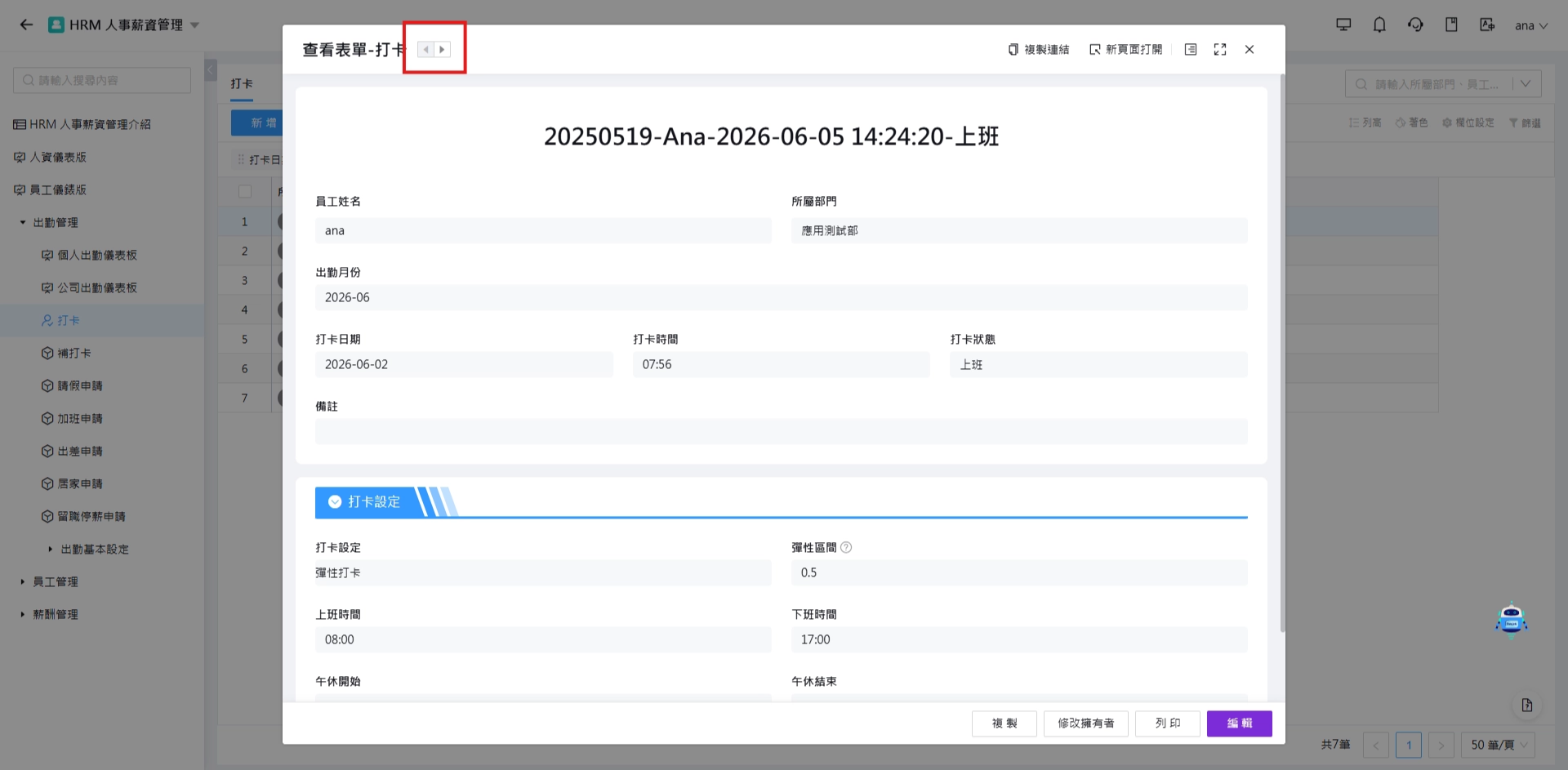Open 居家申請 form

[72, 483]
